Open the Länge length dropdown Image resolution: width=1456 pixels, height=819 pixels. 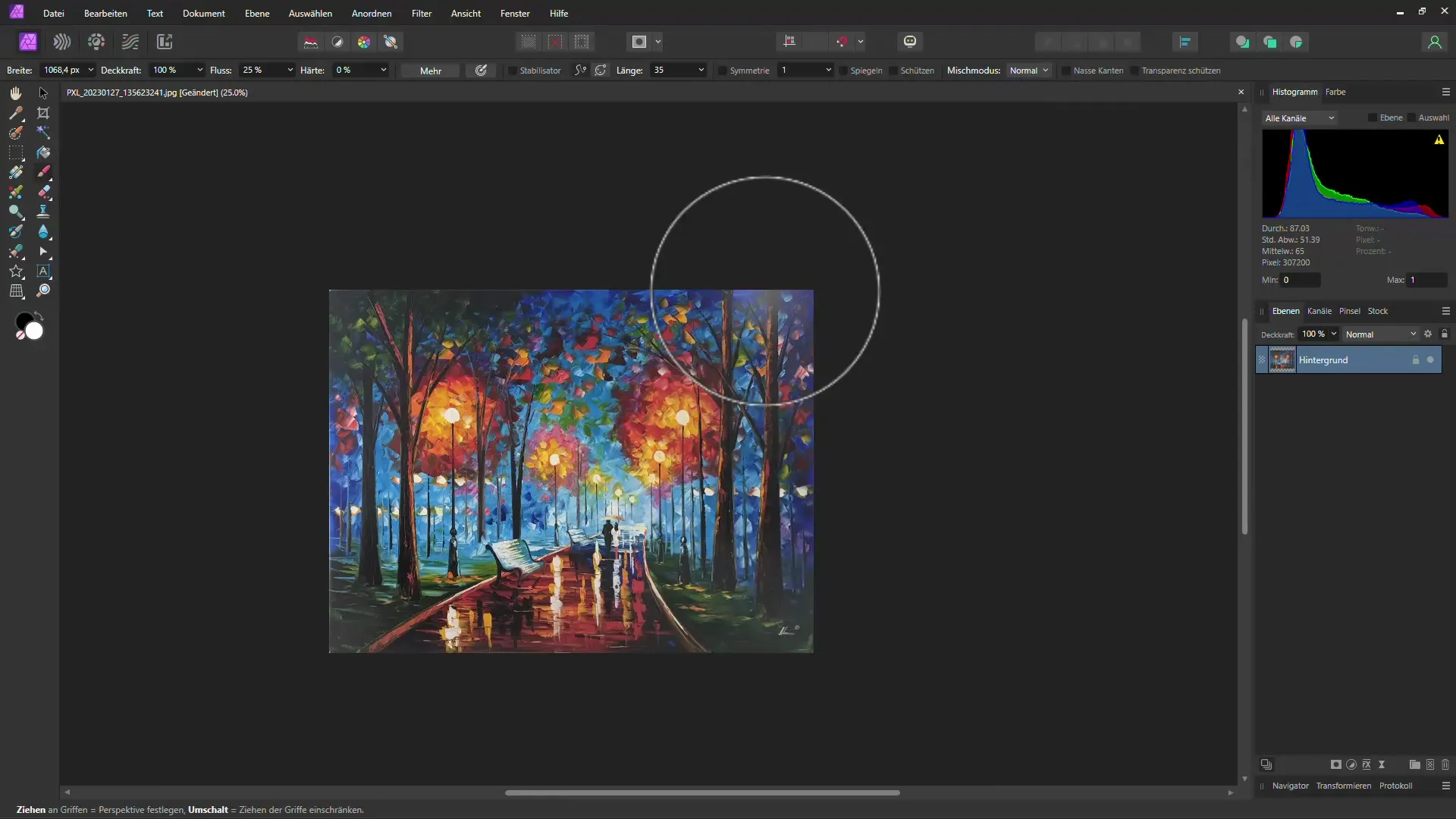point(701,70)
